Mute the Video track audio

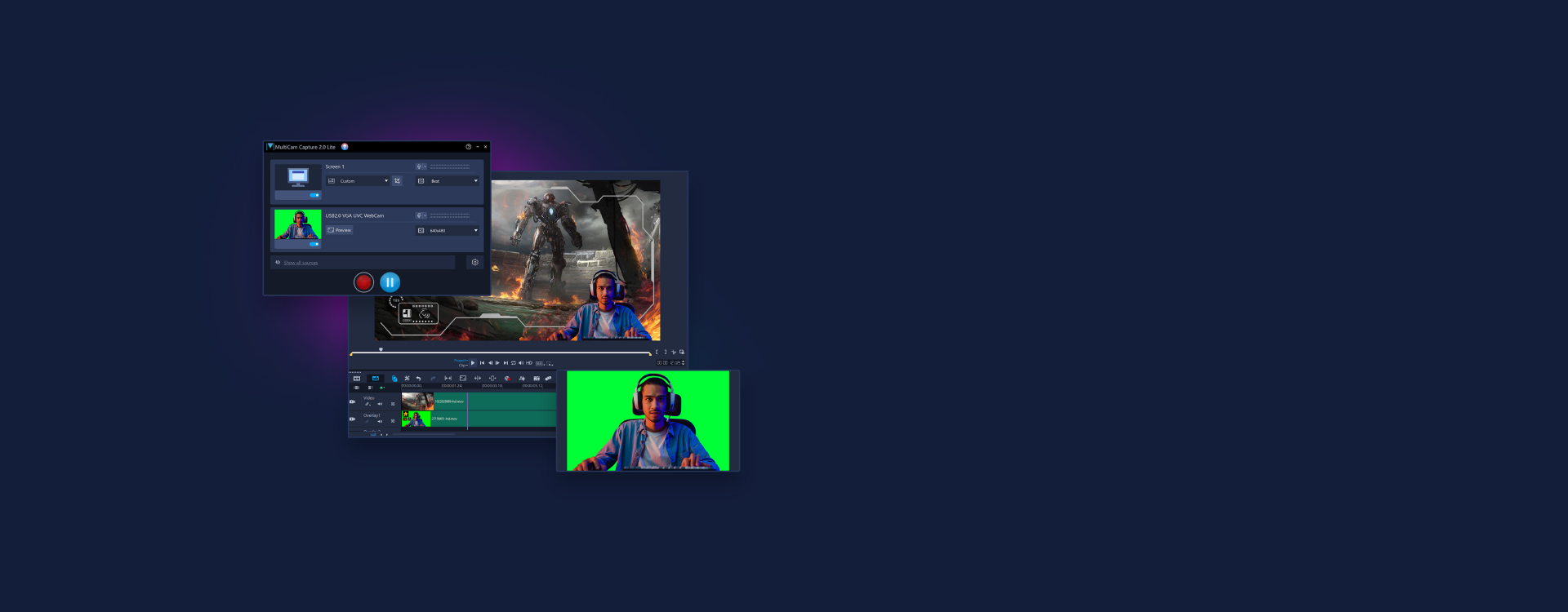(x=380, y=404)
